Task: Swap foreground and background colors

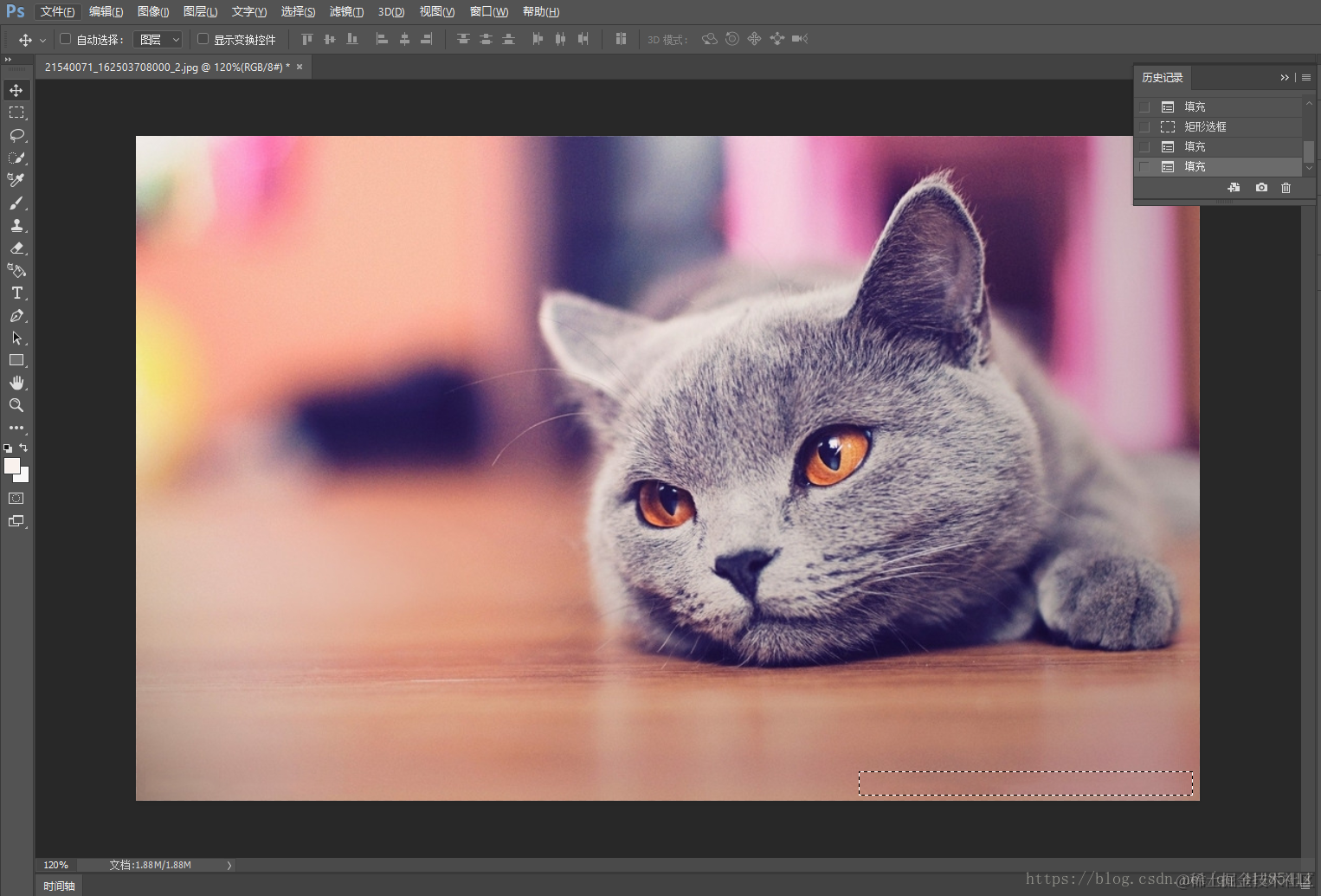Action: click(x=23, y=448)
